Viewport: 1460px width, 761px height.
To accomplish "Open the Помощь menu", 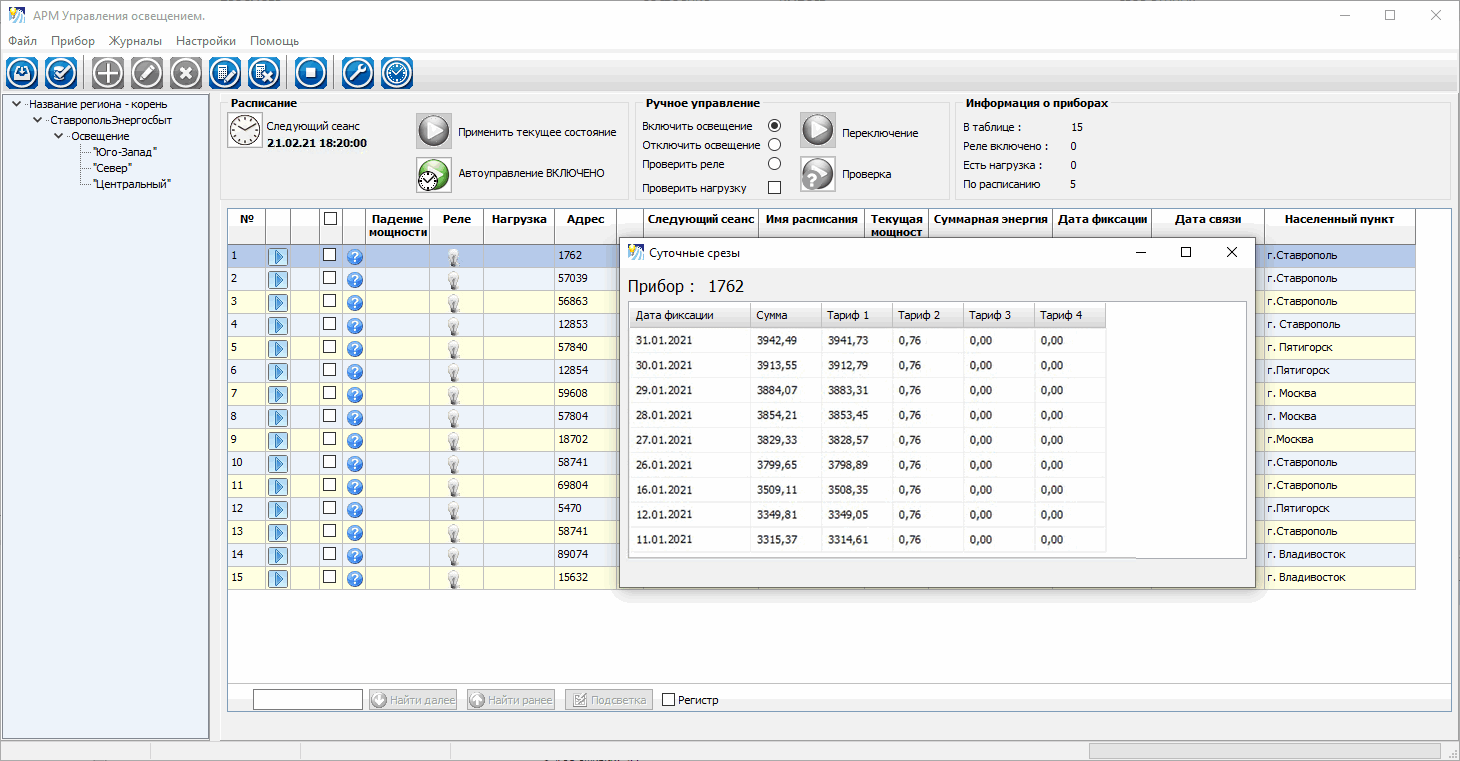I will tap(275, 41).
